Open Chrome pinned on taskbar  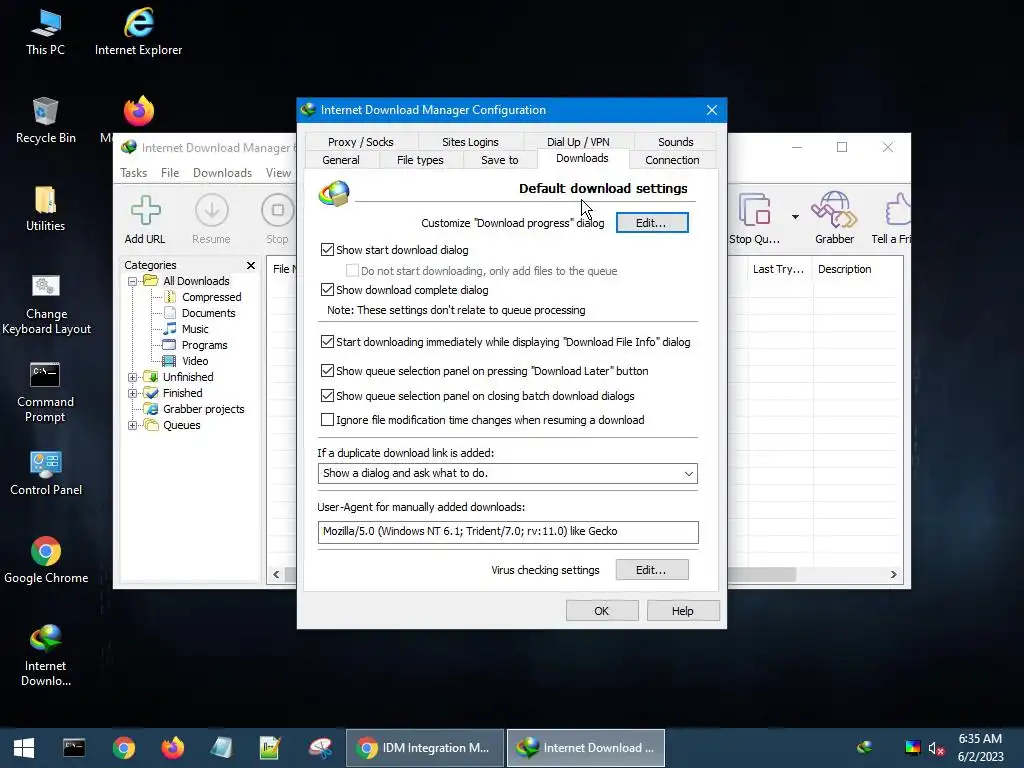click(x=123, y=748)
